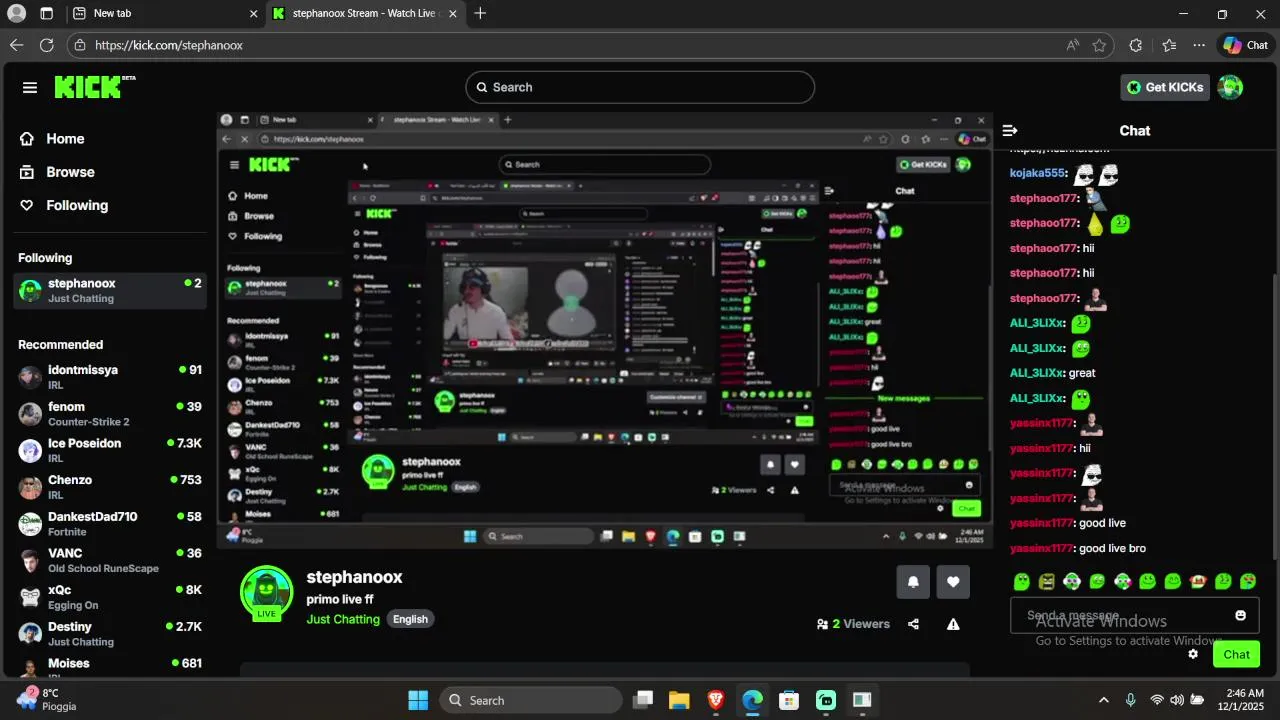1280x720 pixels.
Task: Open taskbar weather widget Pioggia
Action: (x=46, y=699)
